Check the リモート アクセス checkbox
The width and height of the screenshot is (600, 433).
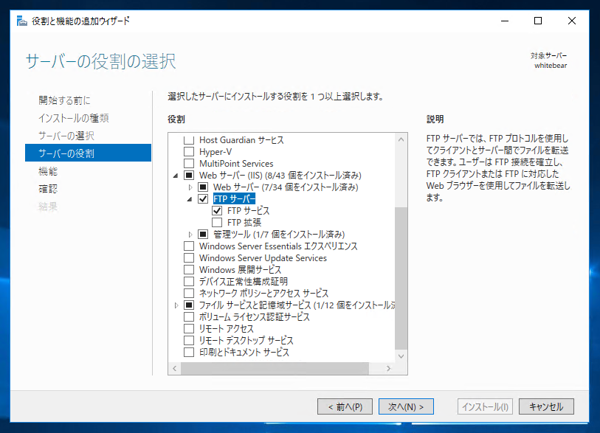[189, 329]
